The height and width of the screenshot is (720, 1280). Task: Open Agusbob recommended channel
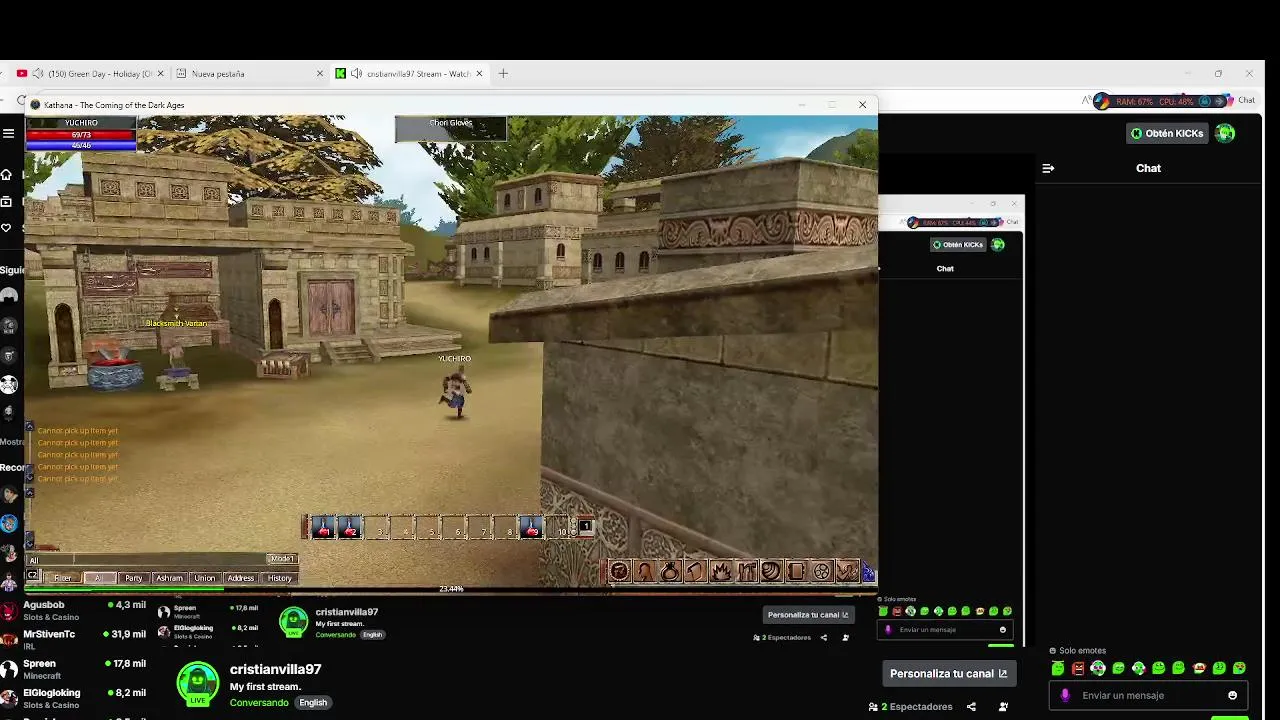tap(73, 609)
